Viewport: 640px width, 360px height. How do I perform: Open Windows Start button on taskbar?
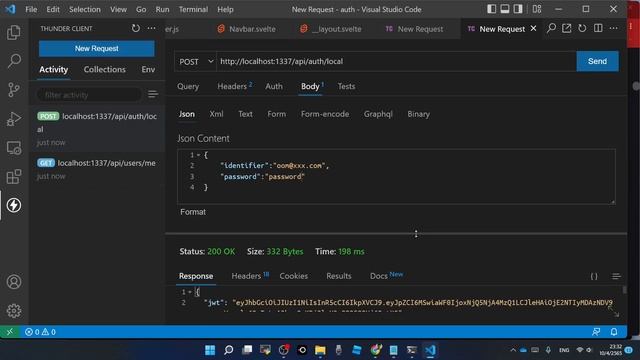210,350
